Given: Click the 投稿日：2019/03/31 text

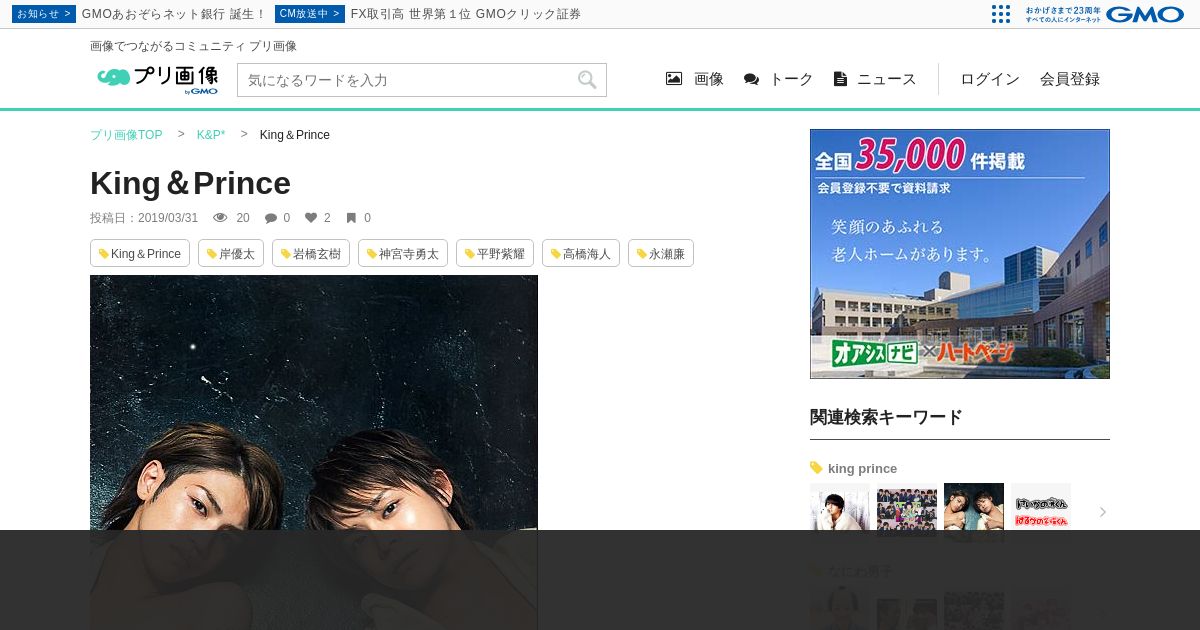Looking at the screenshot, I should [x=144, y=218].
